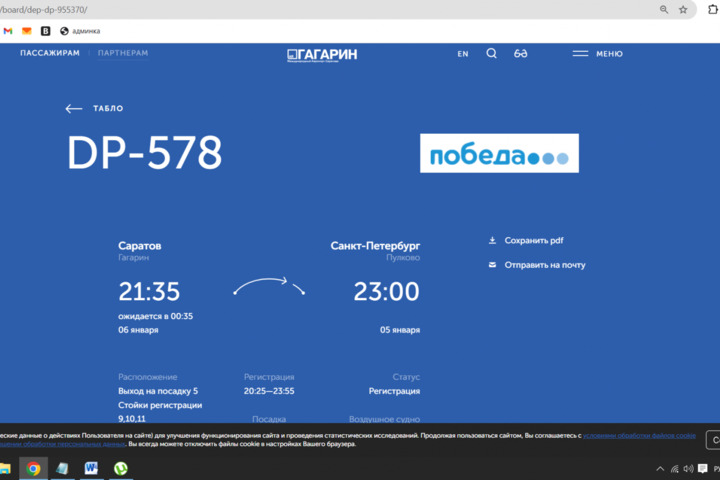Click the Победа airline logo
The height and width of the screenshot is (480, 720).
(x=499, y=153)
